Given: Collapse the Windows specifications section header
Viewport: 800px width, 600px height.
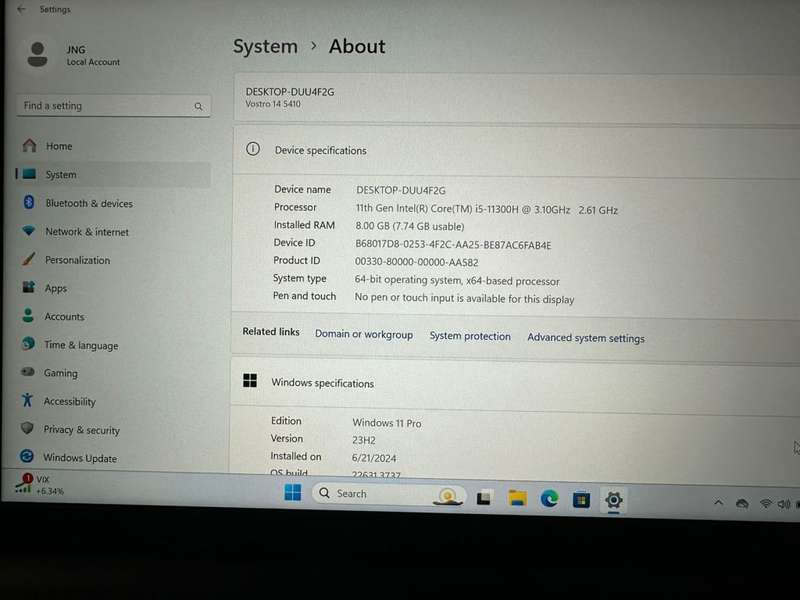Looking at the screenshot, I should pos(515,384).
